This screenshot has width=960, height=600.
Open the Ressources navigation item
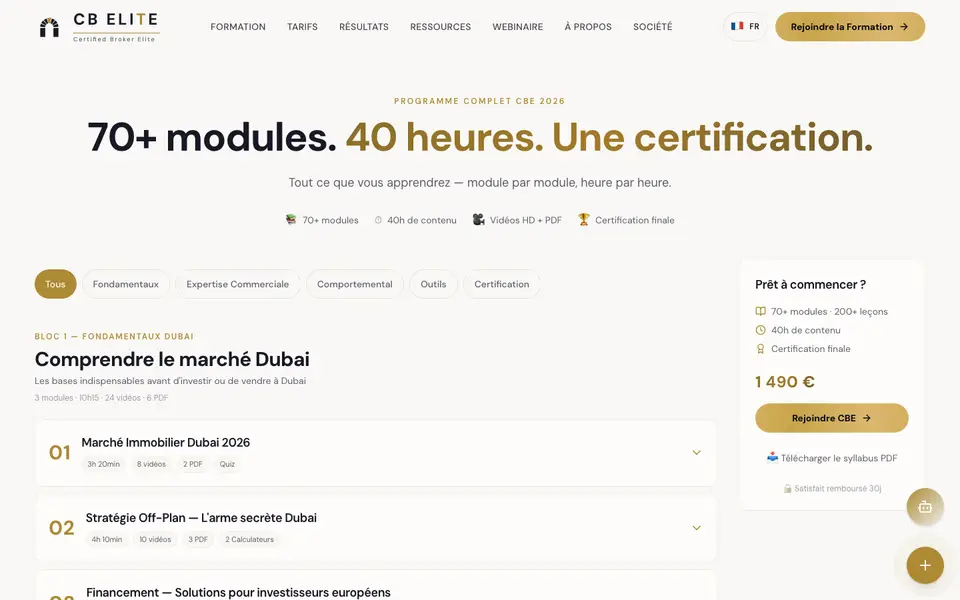[441, 27]
